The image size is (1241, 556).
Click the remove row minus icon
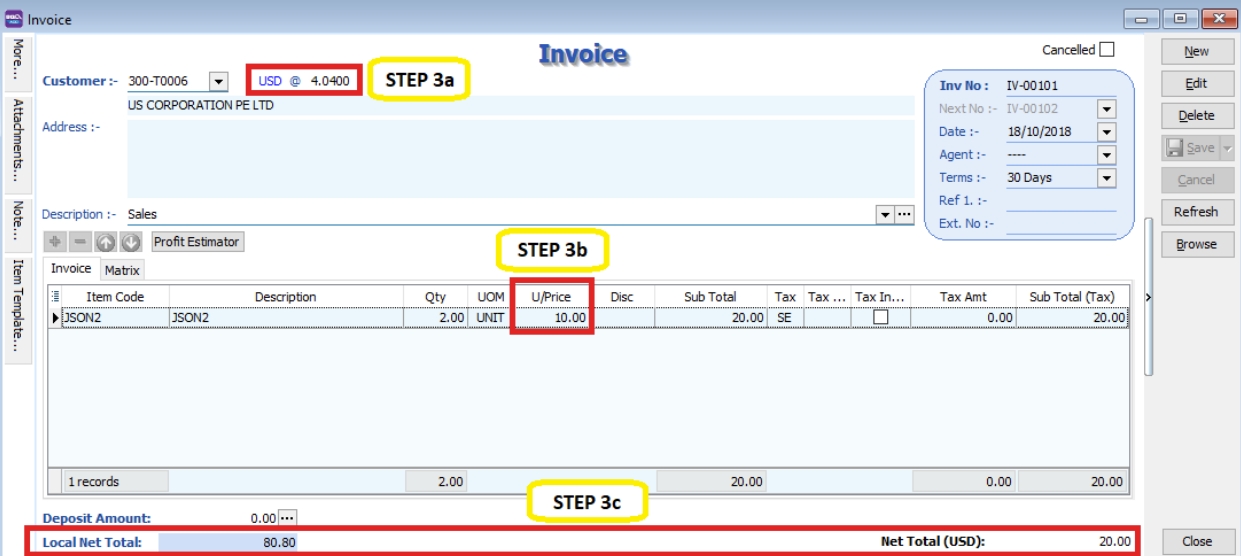(x=80, y=242)
